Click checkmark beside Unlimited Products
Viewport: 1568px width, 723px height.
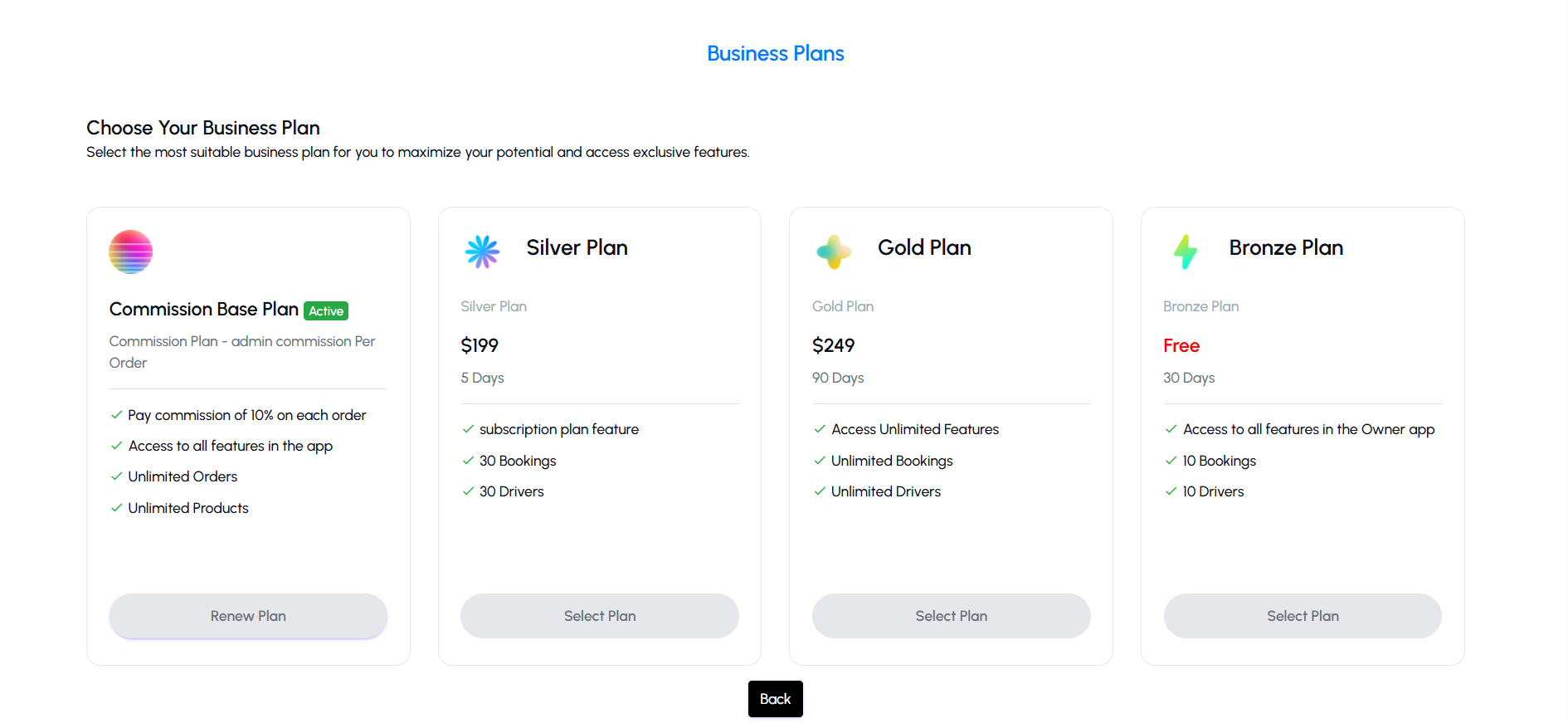point(116,508)
